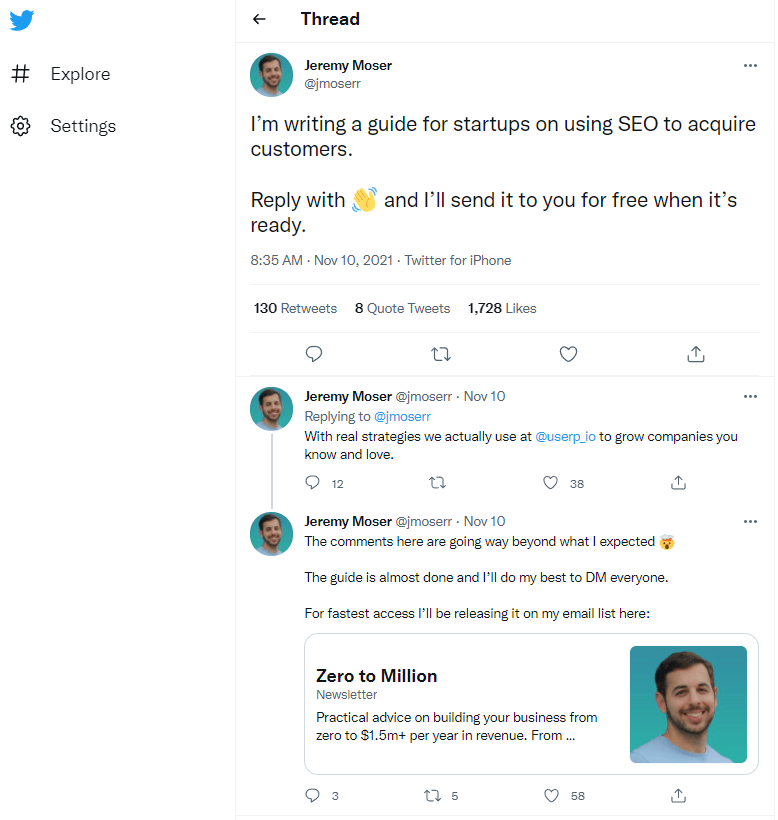Share the main SEO guide tweet
The width and height of the screenshot is (778, 820).
[696, 354]
